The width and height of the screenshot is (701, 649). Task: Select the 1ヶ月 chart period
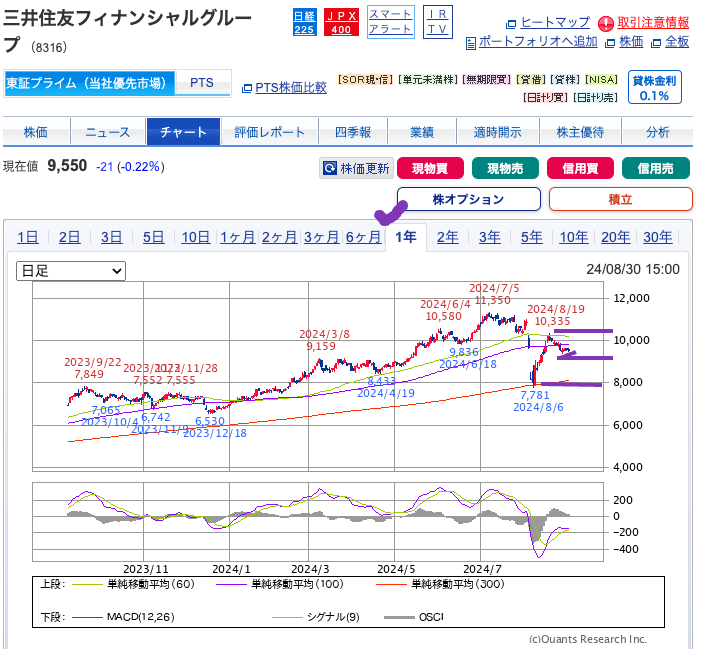[237, 237]
